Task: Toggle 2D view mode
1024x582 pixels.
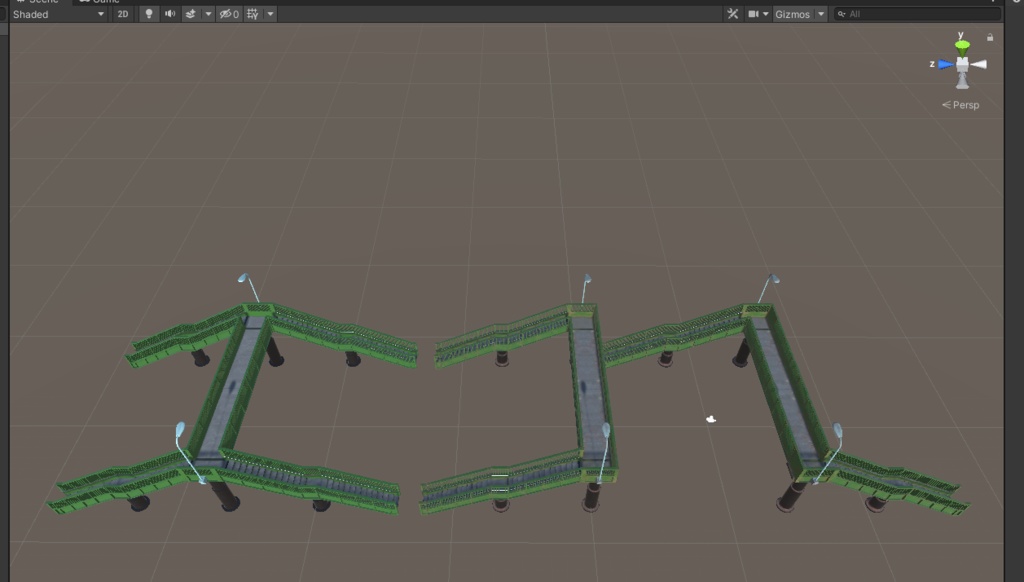Action: click(x=124, y=14)
